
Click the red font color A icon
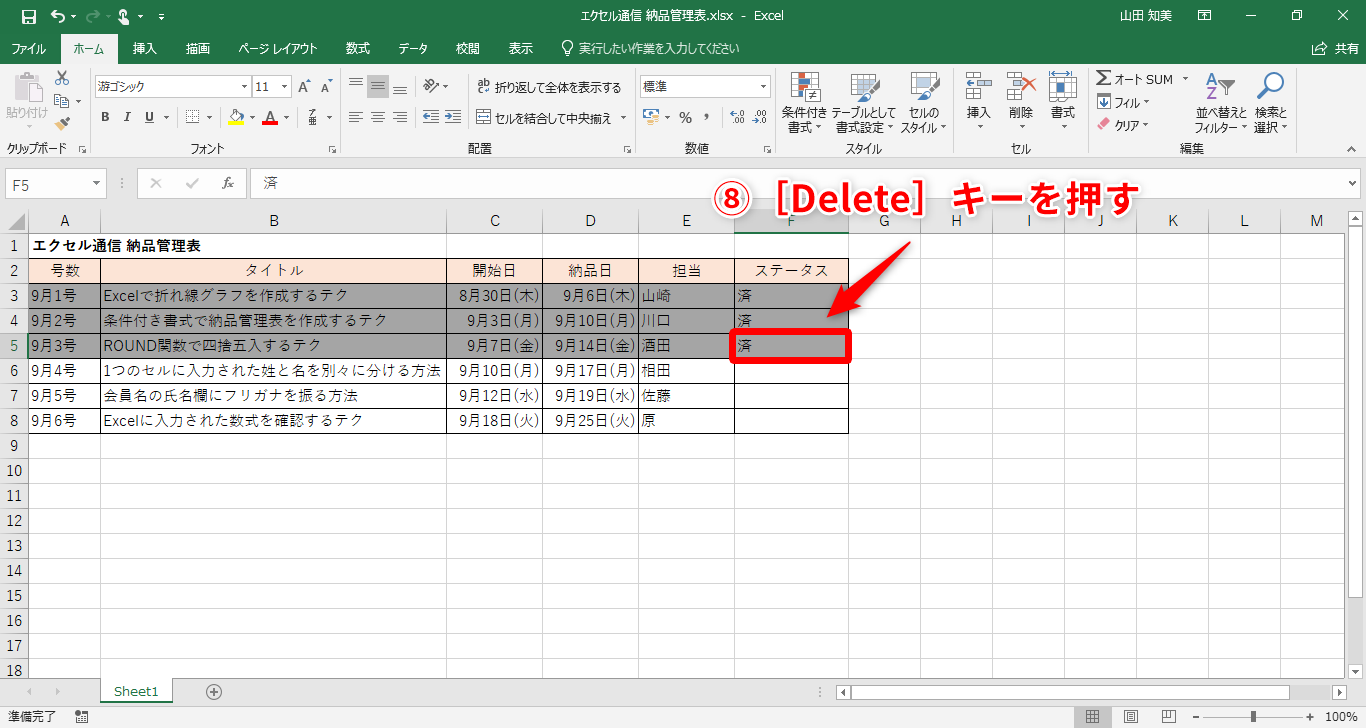[269, 117]
